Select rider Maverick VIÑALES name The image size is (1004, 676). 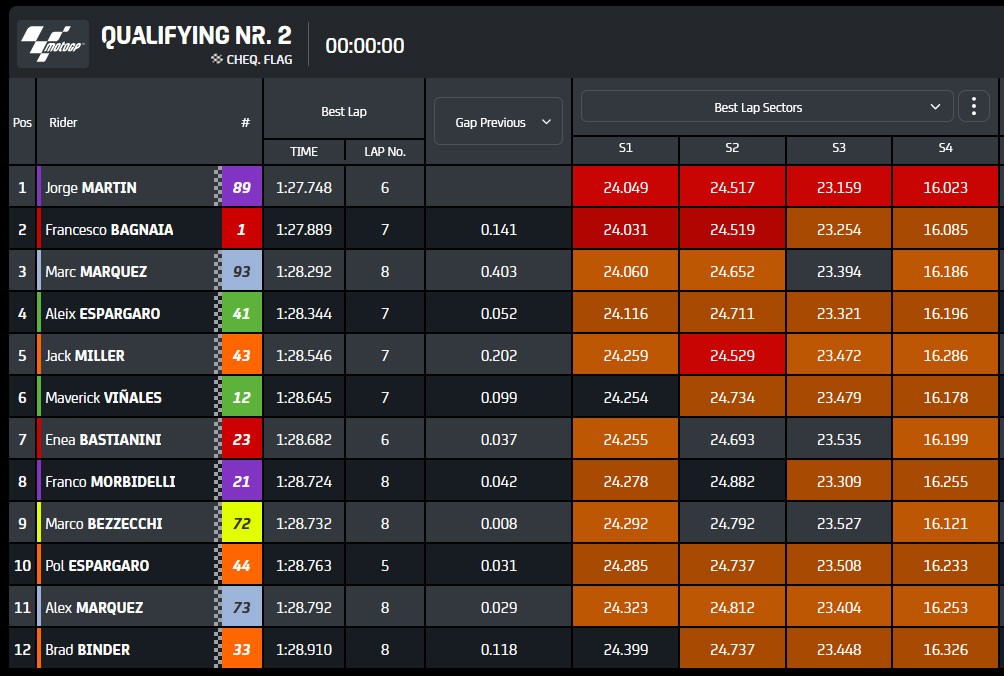pos(103,398)
